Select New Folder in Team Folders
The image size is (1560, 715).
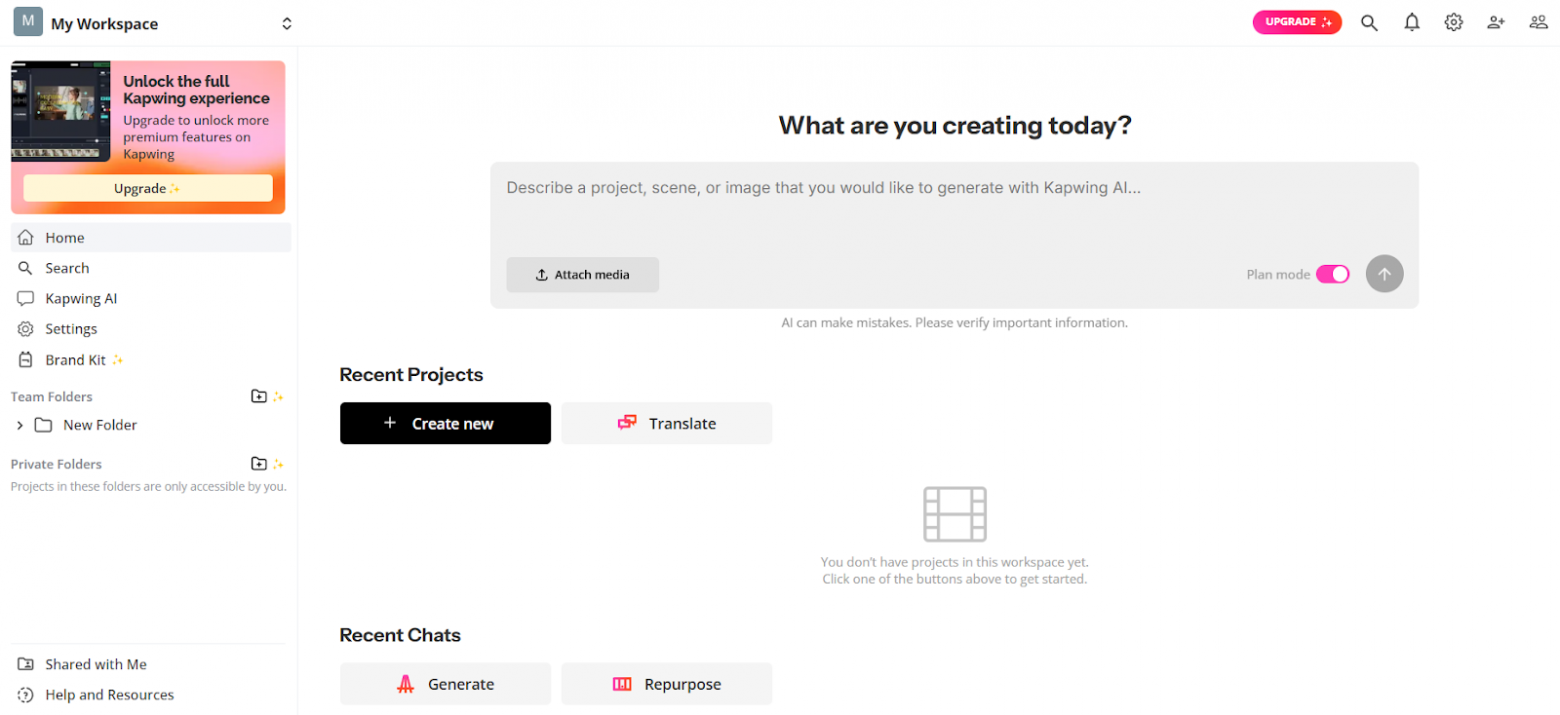click(99, 425)
